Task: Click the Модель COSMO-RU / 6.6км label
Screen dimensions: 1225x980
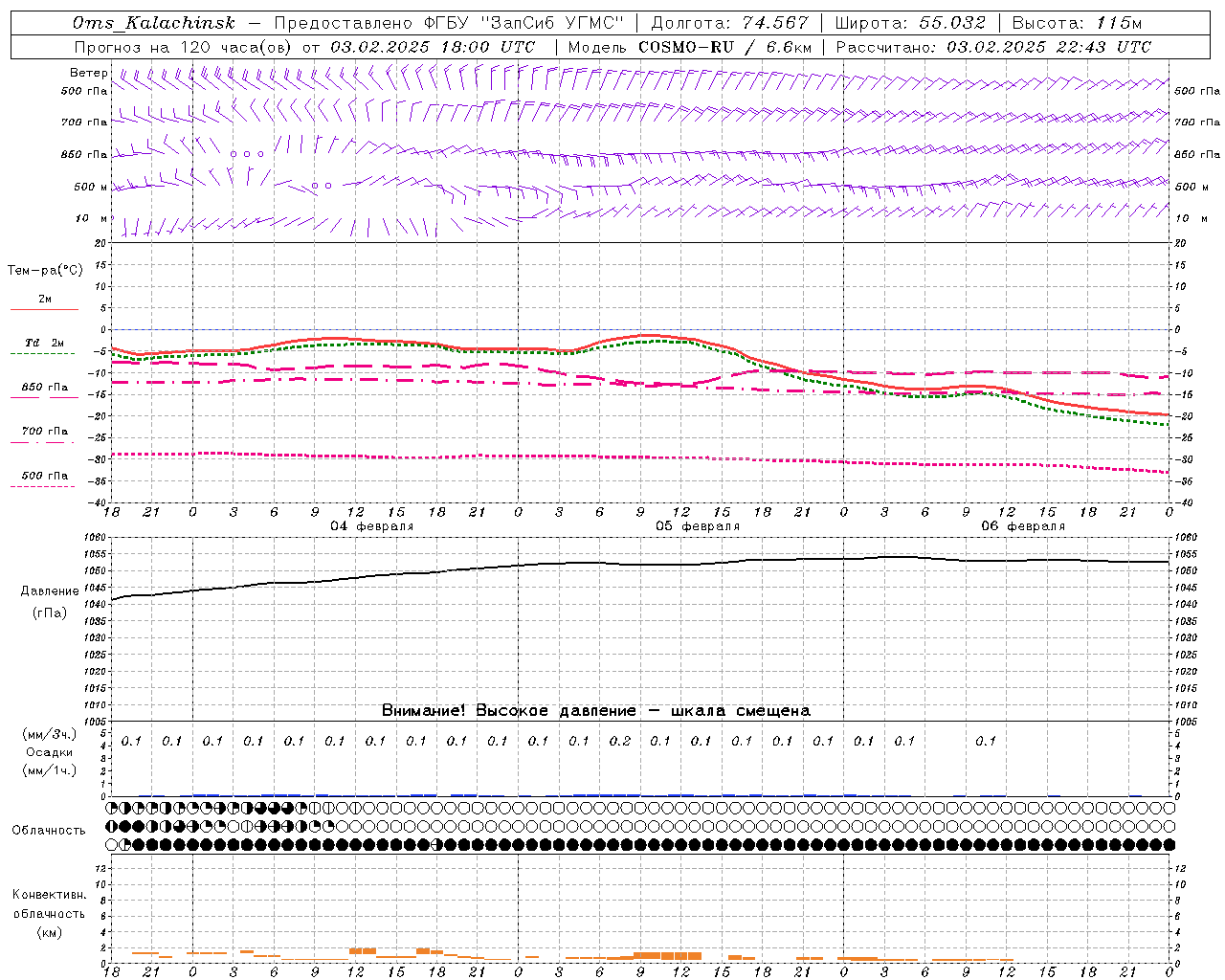Action: [690, 47]
